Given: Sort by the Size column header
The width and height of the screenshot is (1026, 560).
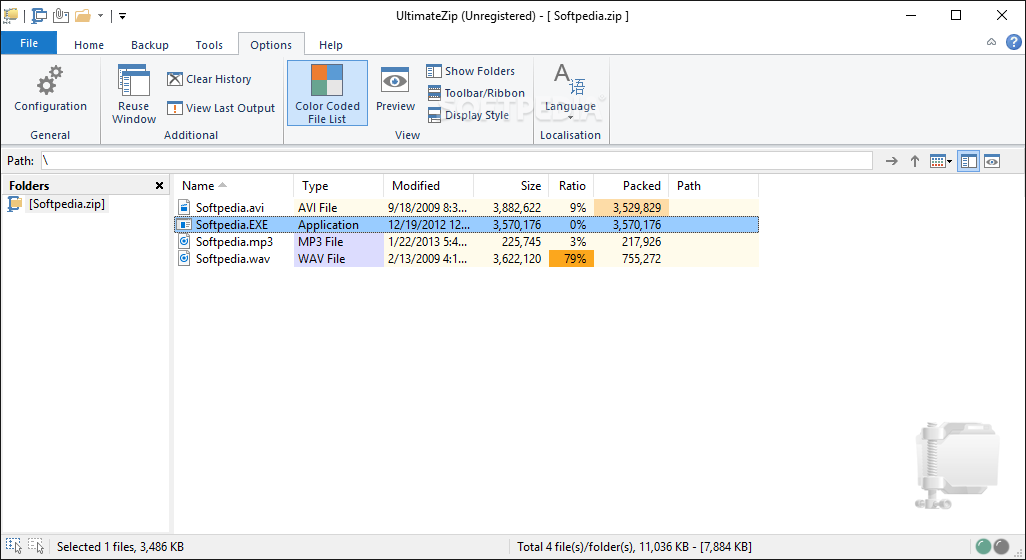Looking at the screenshot, I should tap(511, 186).
